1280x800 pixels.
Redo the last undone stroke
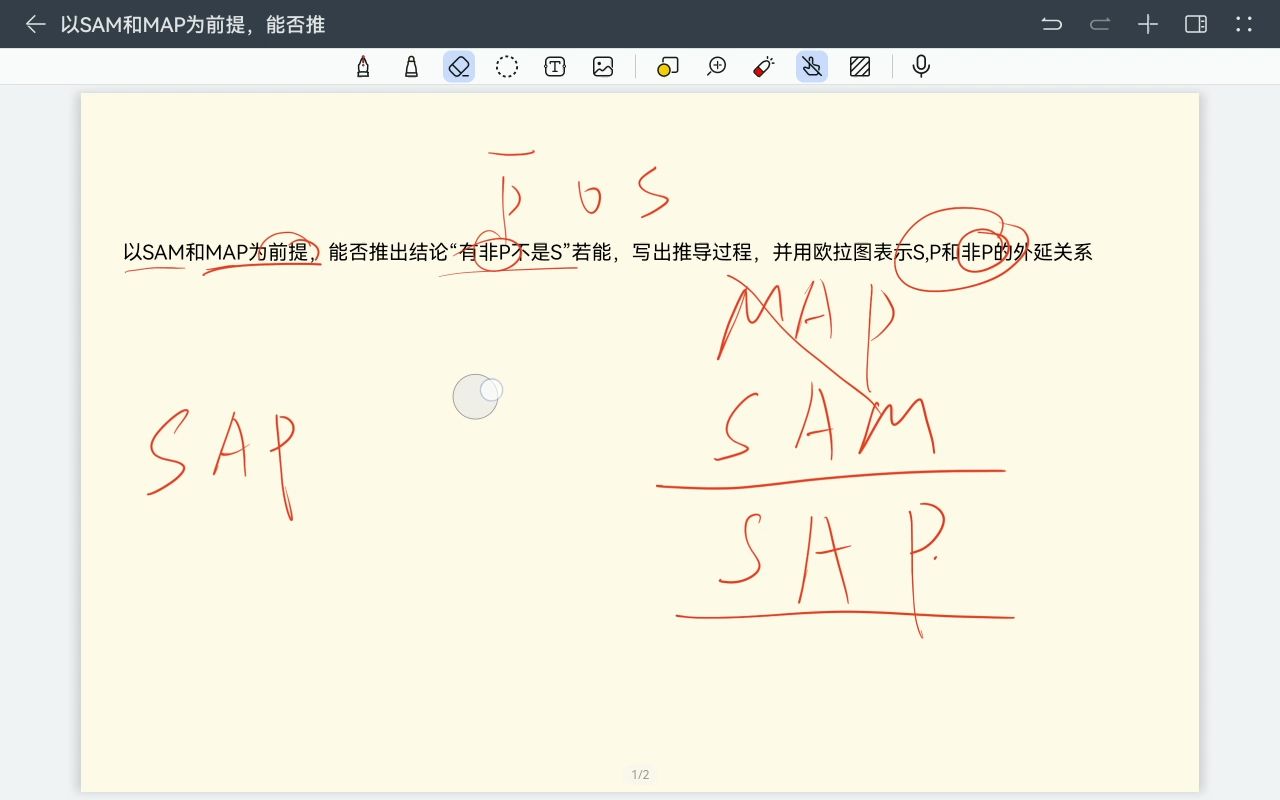[1099, 23]
